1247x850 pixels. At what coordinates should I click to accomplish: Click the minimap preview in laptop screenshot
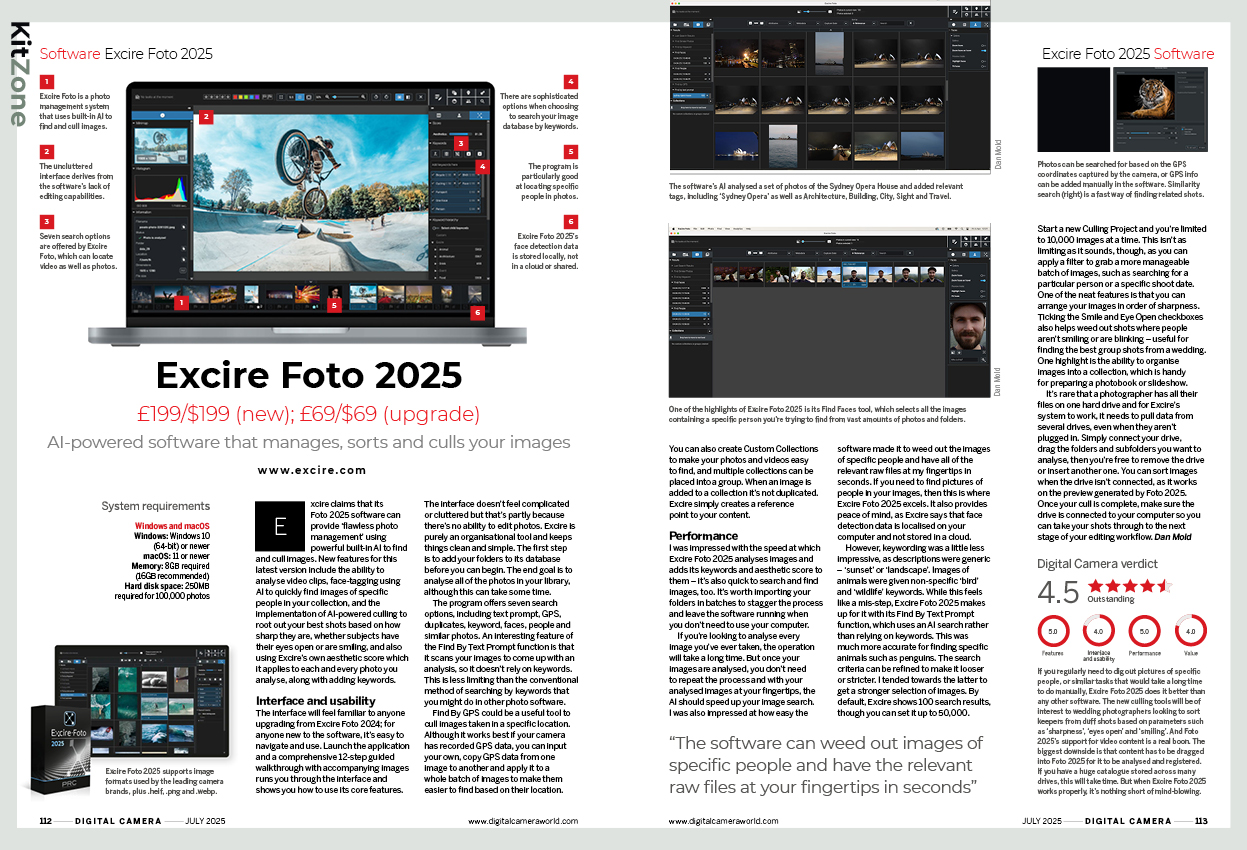161,145
